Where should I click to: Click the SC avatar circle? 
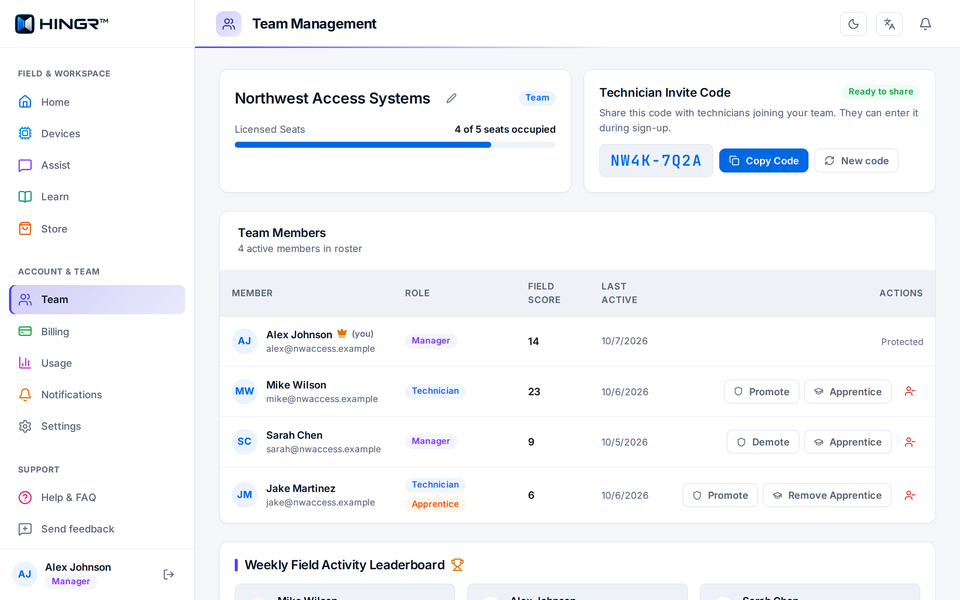click(244, 441)
